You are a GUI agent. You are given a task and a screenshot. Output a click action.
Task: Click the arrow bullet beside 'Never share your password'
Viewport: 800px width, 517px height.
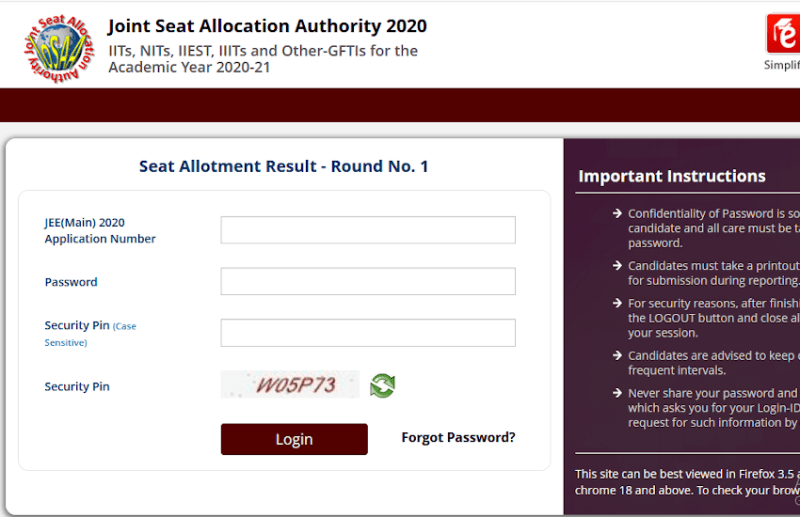[617, 394]
